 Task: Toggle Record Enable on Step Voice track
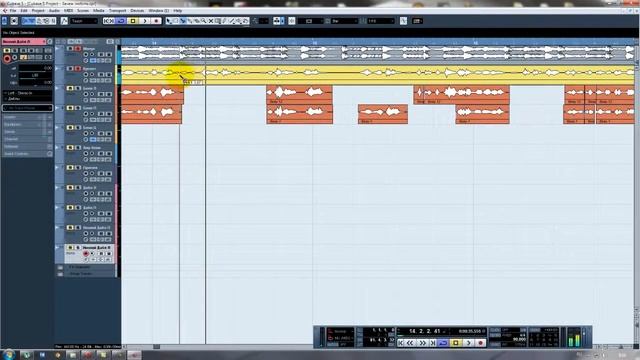click(86, 153)
